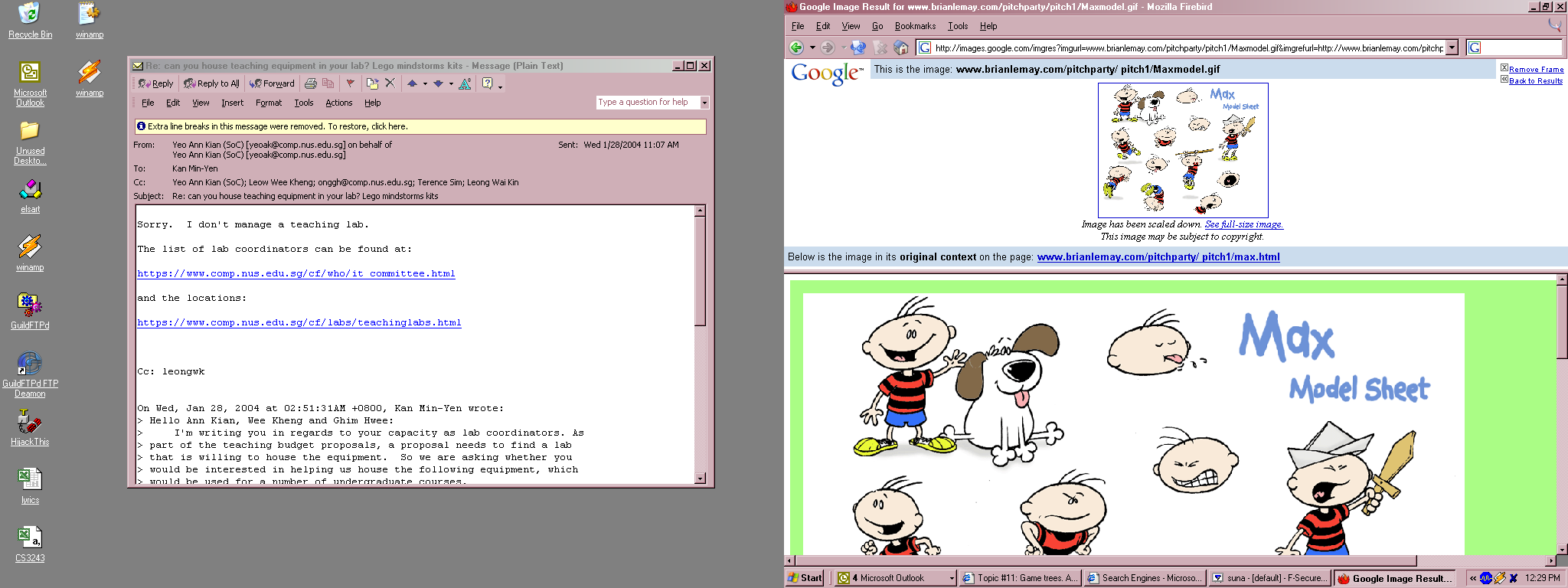Screen dimensions: 1568x588
Task: Click the Firebird Back arrow button
Action: pos(796,47)
